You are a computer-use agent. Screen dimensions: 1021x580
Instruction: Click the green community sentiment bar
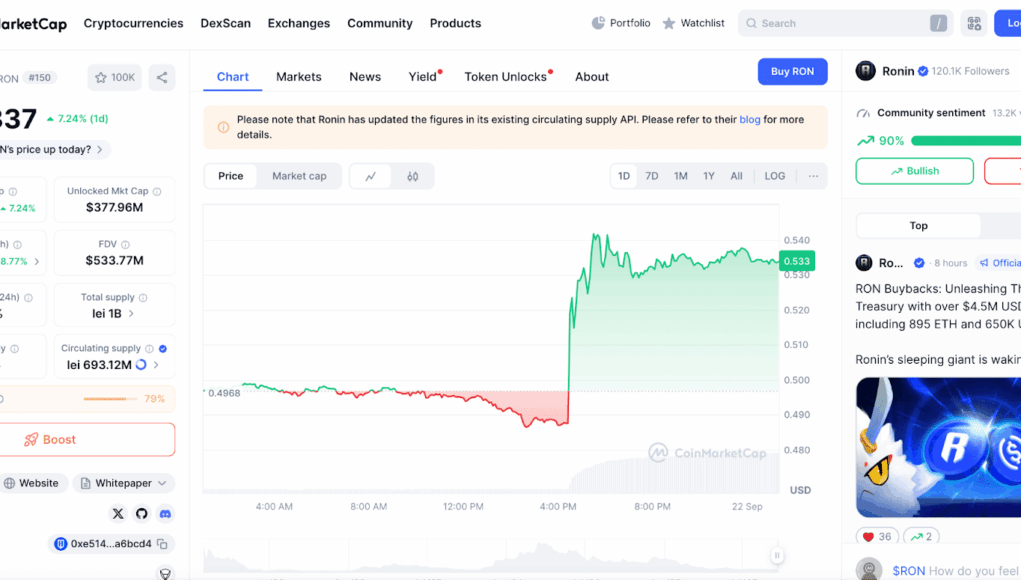tap(966, 141)
